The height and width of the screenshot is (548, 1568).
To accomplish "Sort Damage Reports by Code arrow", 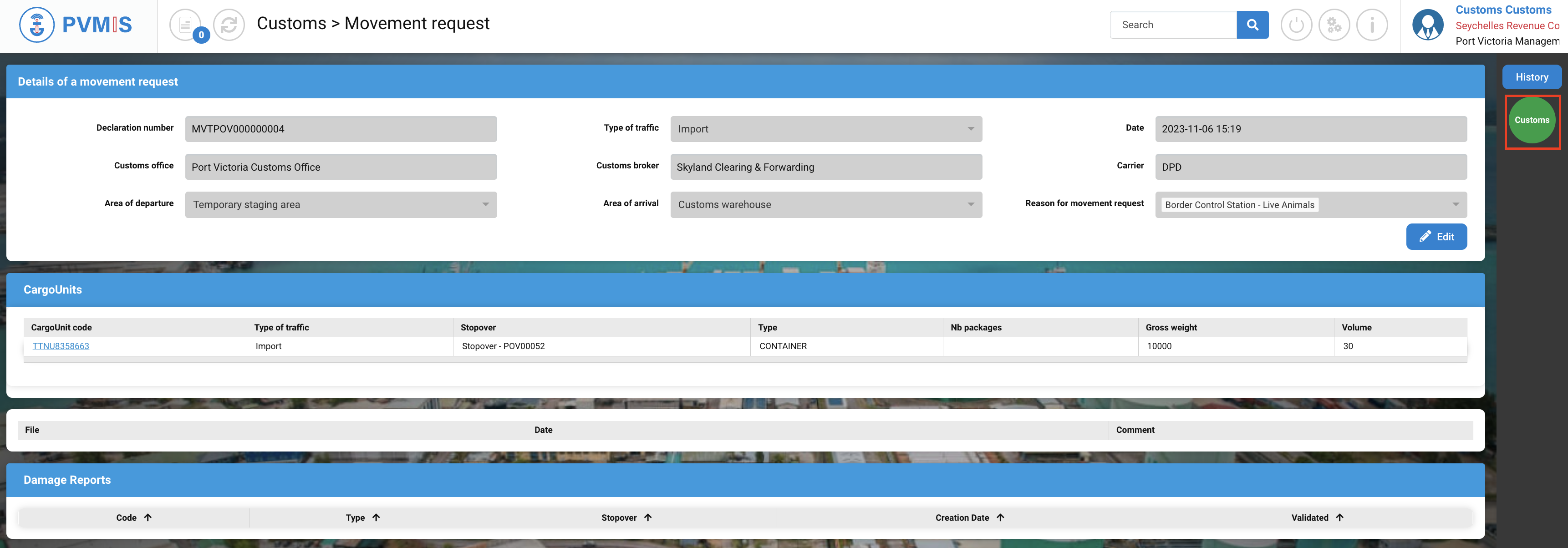I will pyautogui.click(x=148, y=518).
